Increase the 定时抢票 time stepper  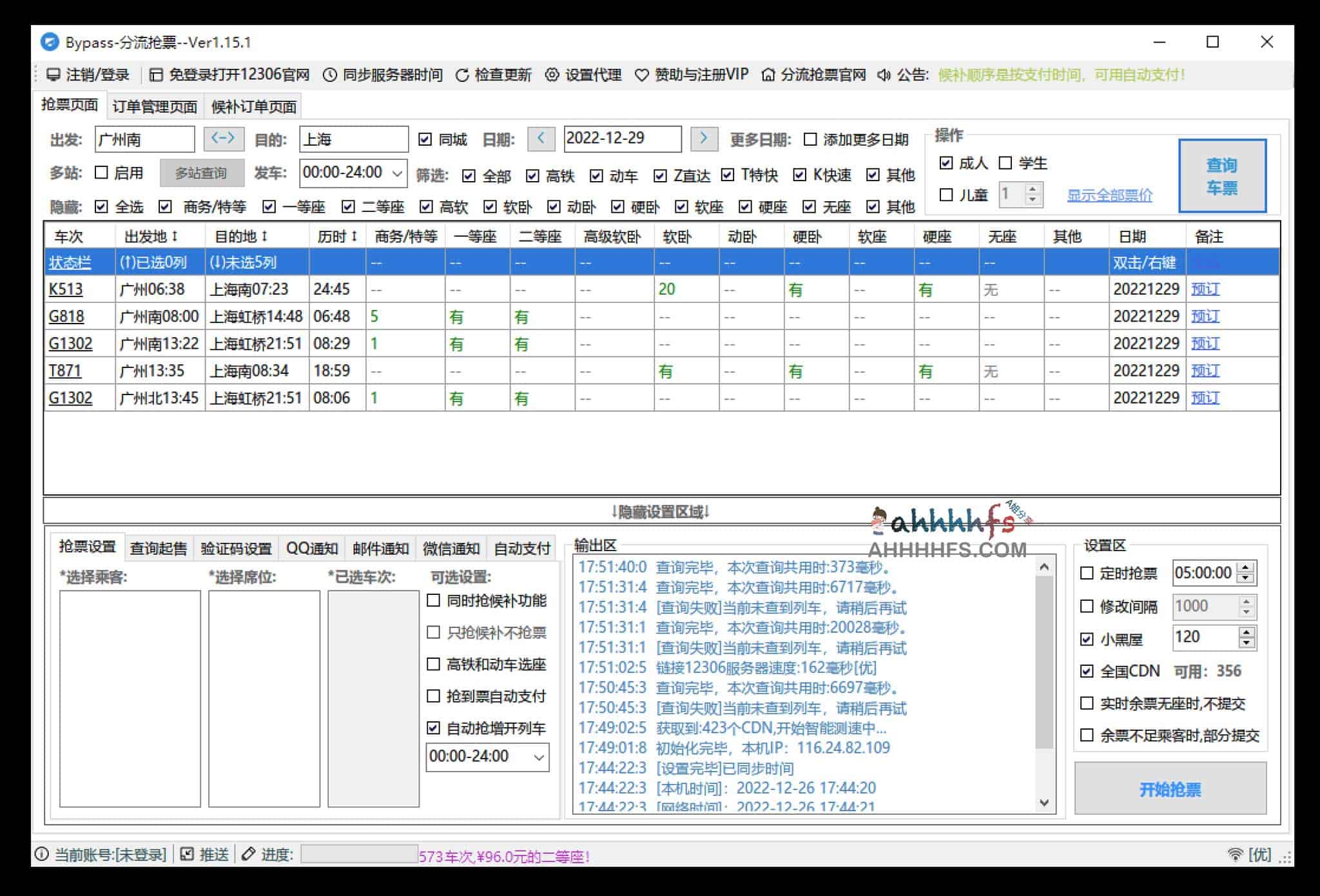[1247, 568]
